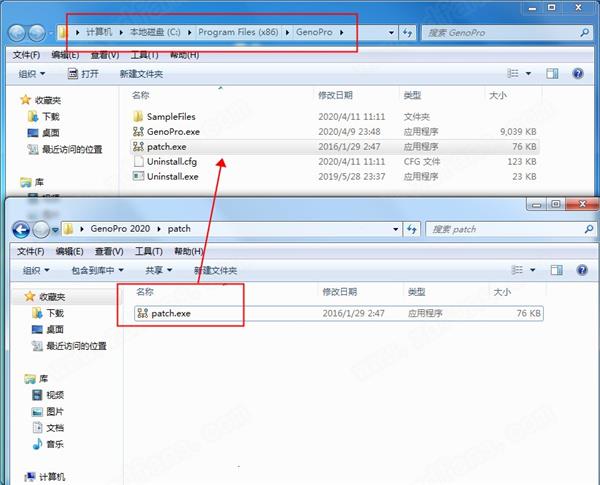This screenshot has width=600, height=485.
Task: Open help icon in GenoPro window toolbar
Action: (578, 73)
